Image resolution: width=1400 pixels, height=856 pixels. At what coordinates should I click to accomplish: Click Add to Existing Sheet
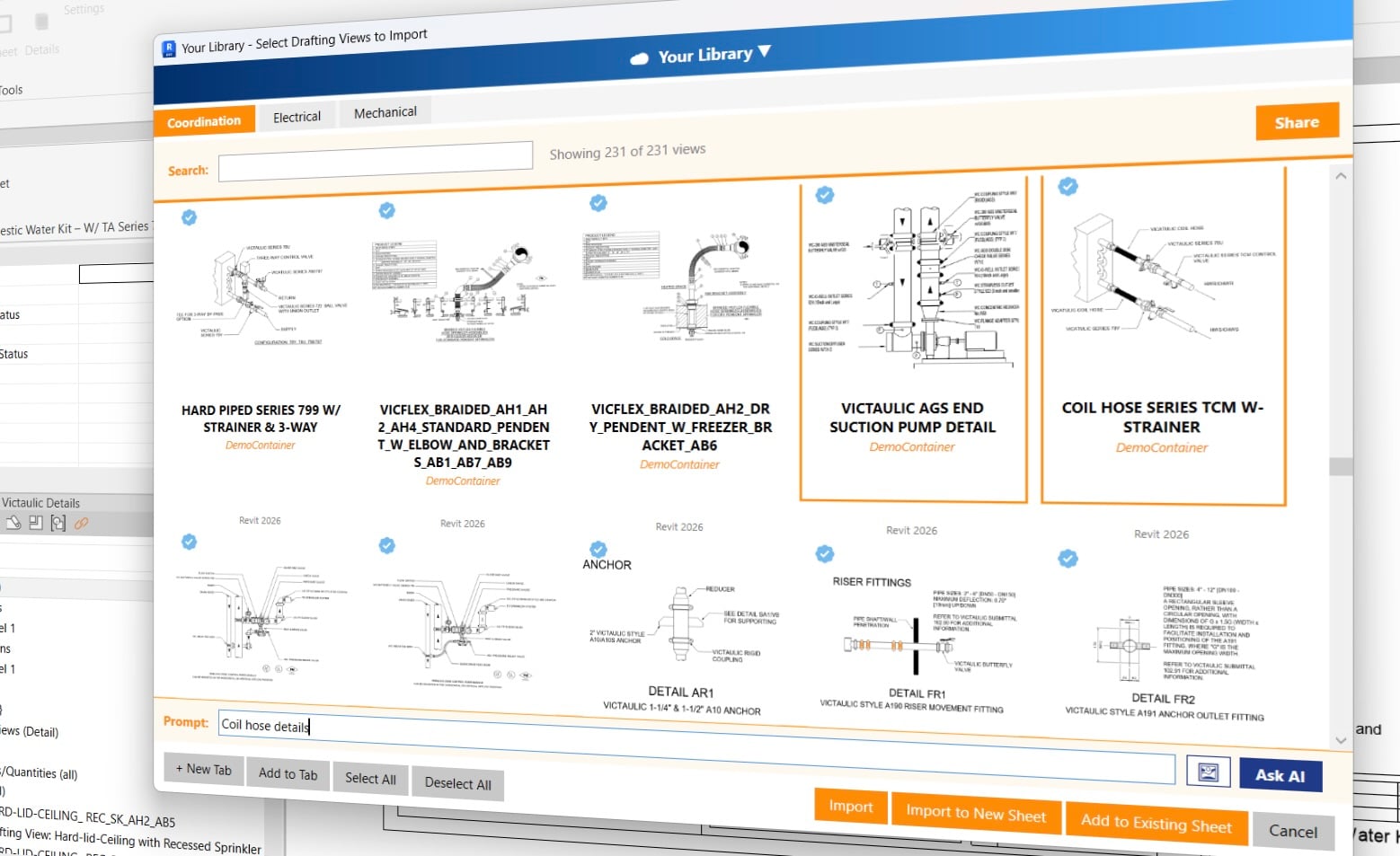click(x=1156, y=824)
